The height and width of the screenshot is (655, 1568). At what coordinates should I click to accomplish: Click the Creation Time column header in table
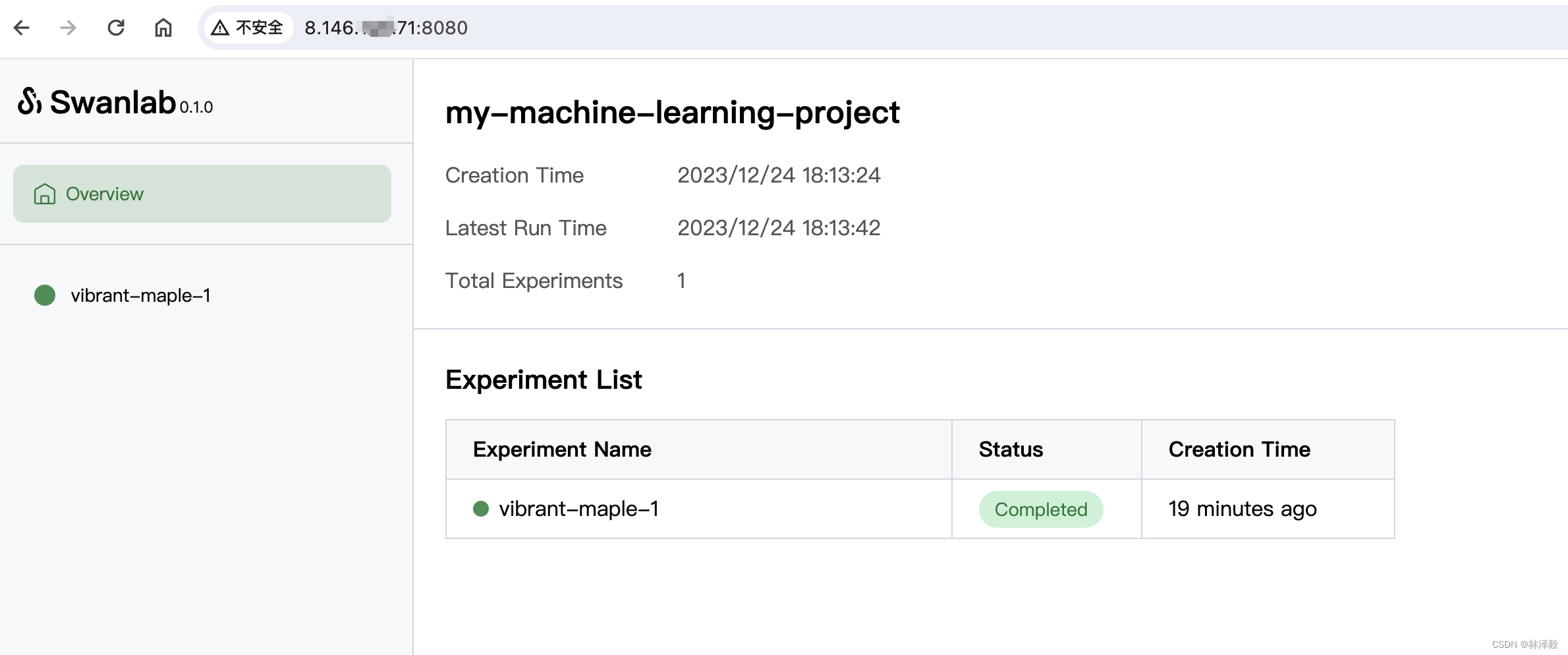1239,449
